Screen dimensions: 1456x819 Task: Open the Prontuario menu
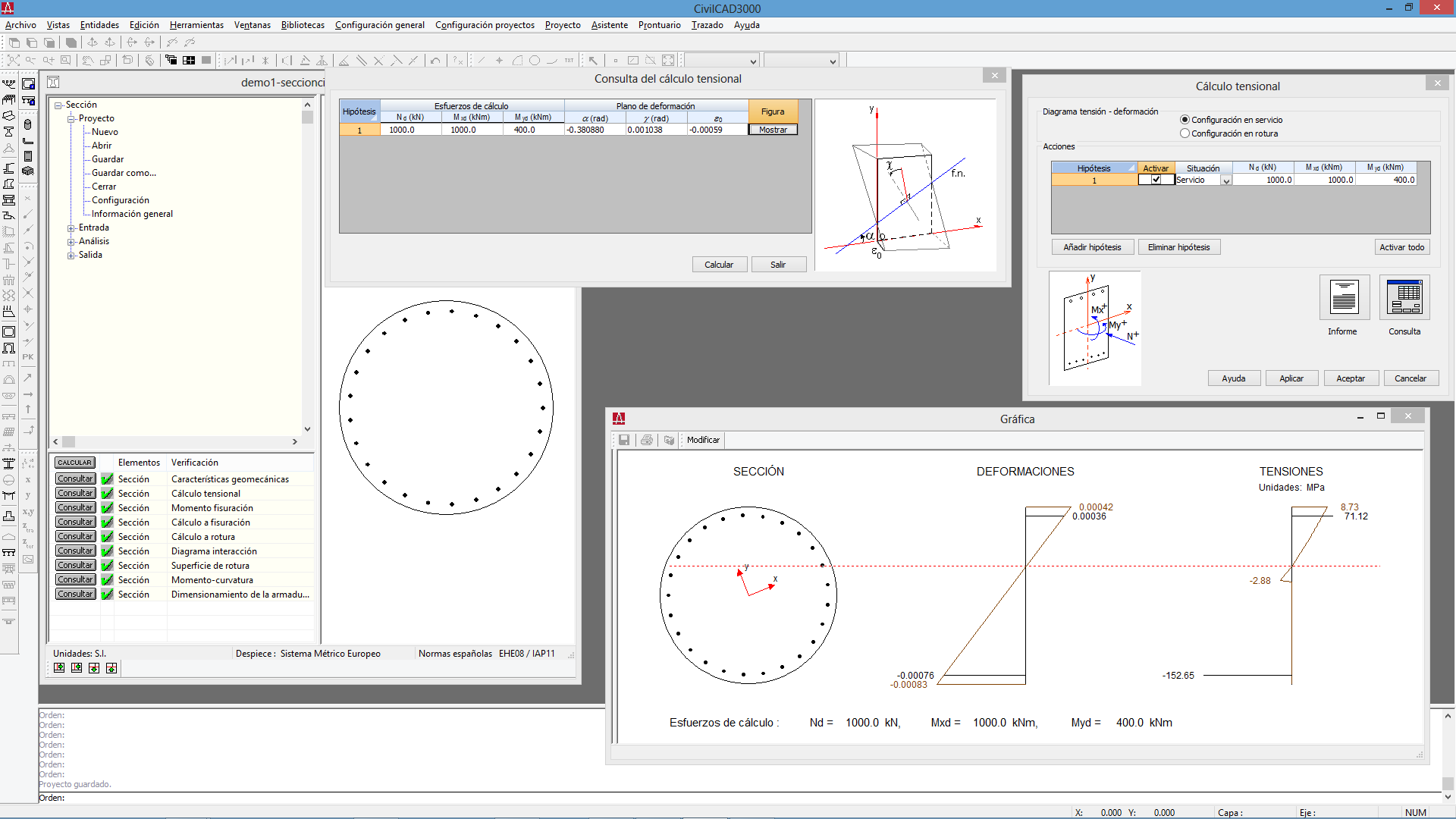[658, 25]
